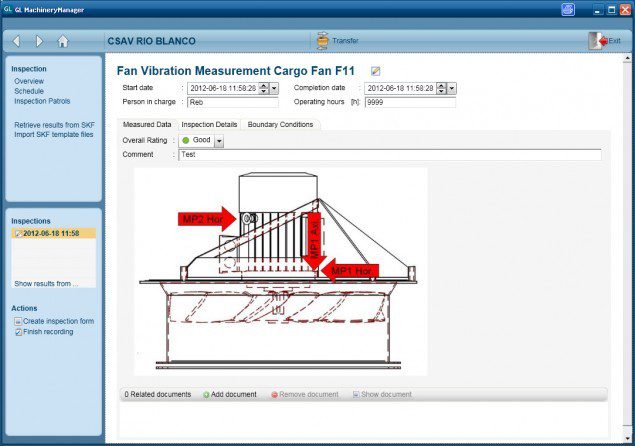Increment the Start date spinner
Image resolution: width=635 pixels, height=446 pixels.
coord(264,85)
